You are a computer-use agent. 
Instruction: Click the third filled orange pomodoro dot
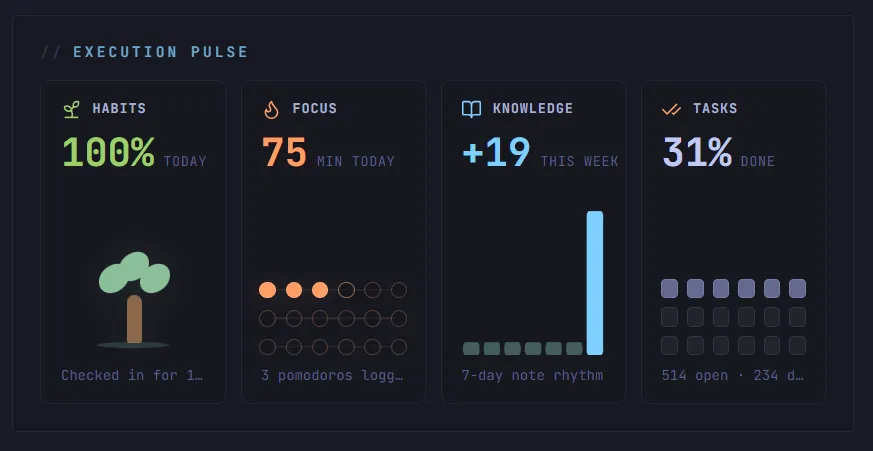click(x=320, y=290)
